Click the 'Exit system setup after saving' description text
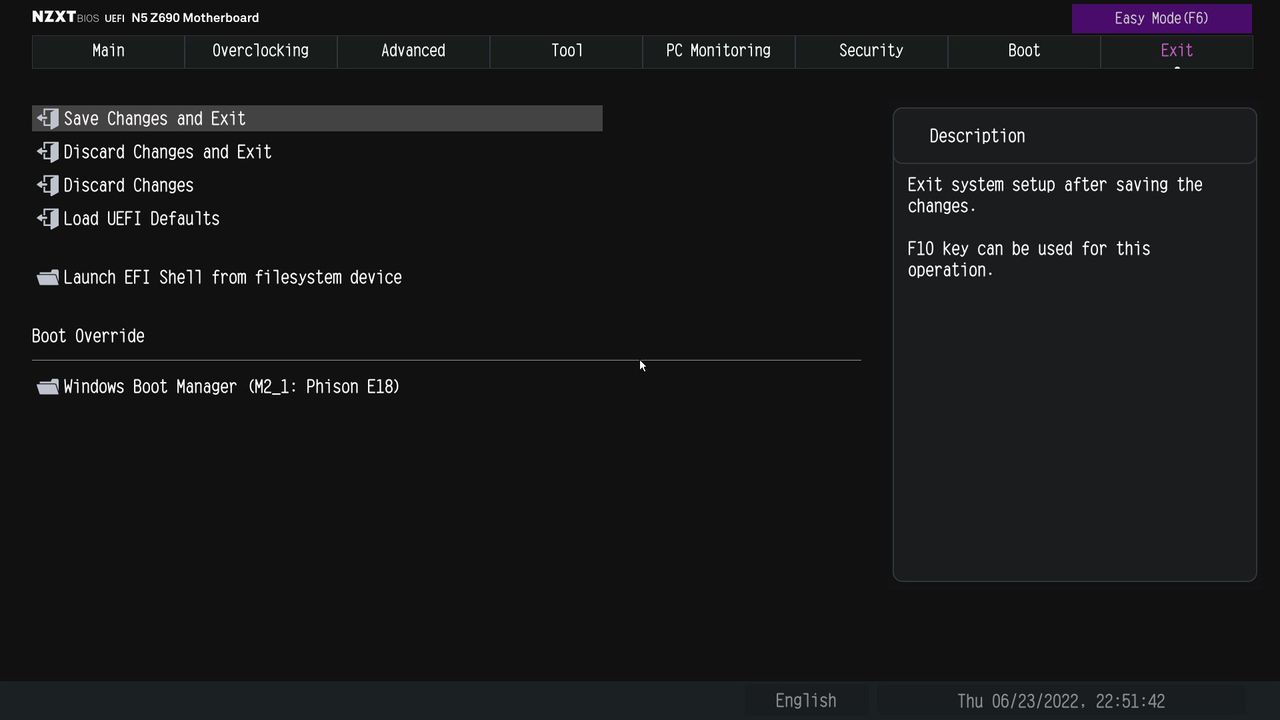Image resolution: width=1280 pixels, height=720 pixels. click(1055, 195)
